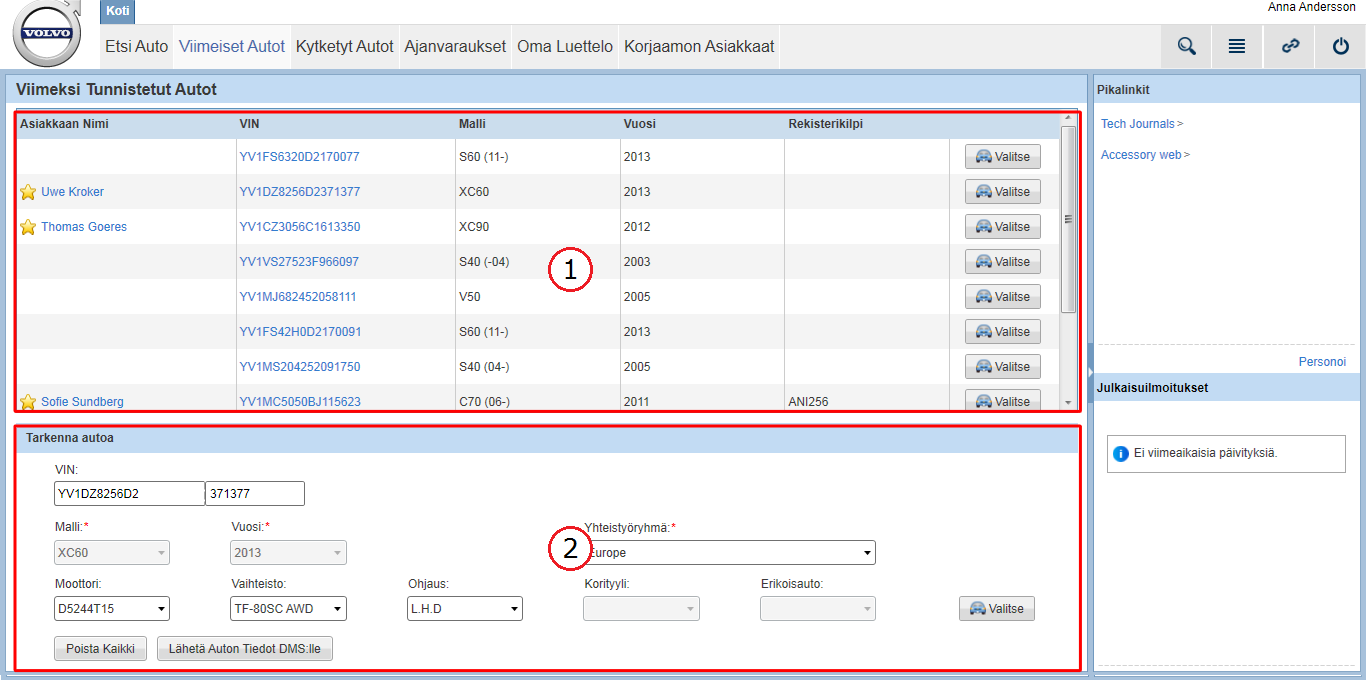
Task: Click Valitse for VIN YV1FS6320D2170077
Action: 1003,157
